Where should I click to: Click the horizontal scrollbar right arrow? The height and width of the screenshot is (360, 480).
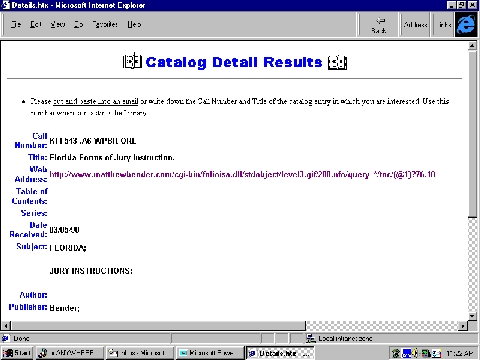(x=463, y=326)
